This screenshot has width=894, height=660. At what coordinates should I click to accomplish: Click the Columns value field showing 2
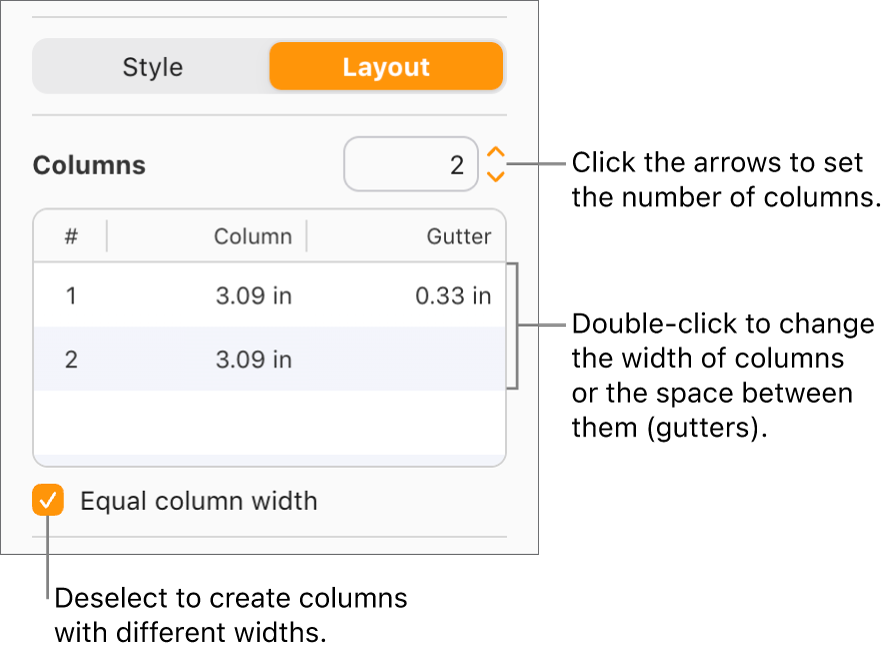pos(411,164)
